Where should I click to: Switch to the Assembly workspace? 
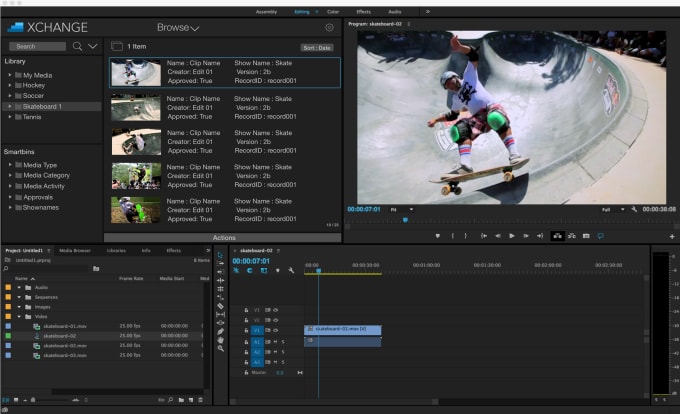[x=266, y=12]
